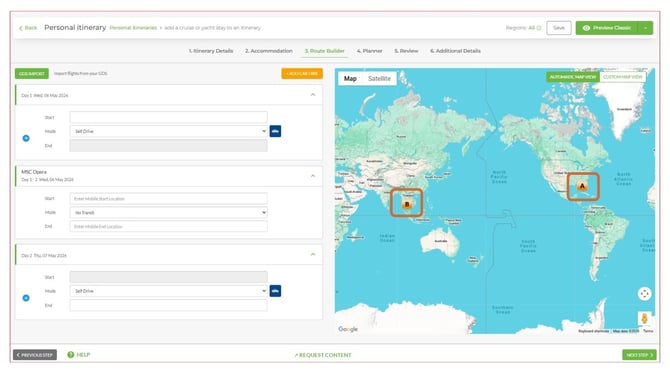Click the Previous Step button
670x372 pixels.
click(35, 355)
